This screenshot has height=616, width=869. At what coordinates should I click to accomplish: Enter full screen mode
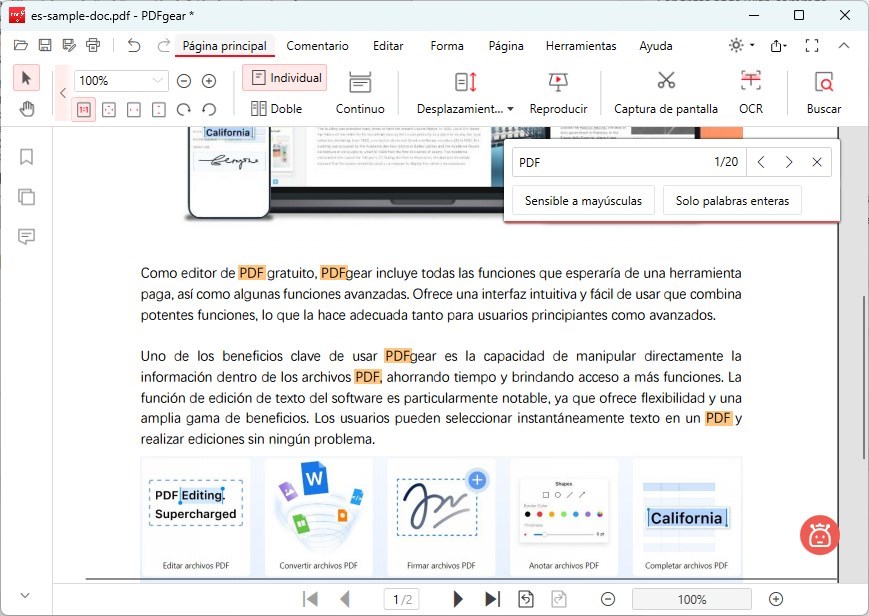click(x=812, y=45)
